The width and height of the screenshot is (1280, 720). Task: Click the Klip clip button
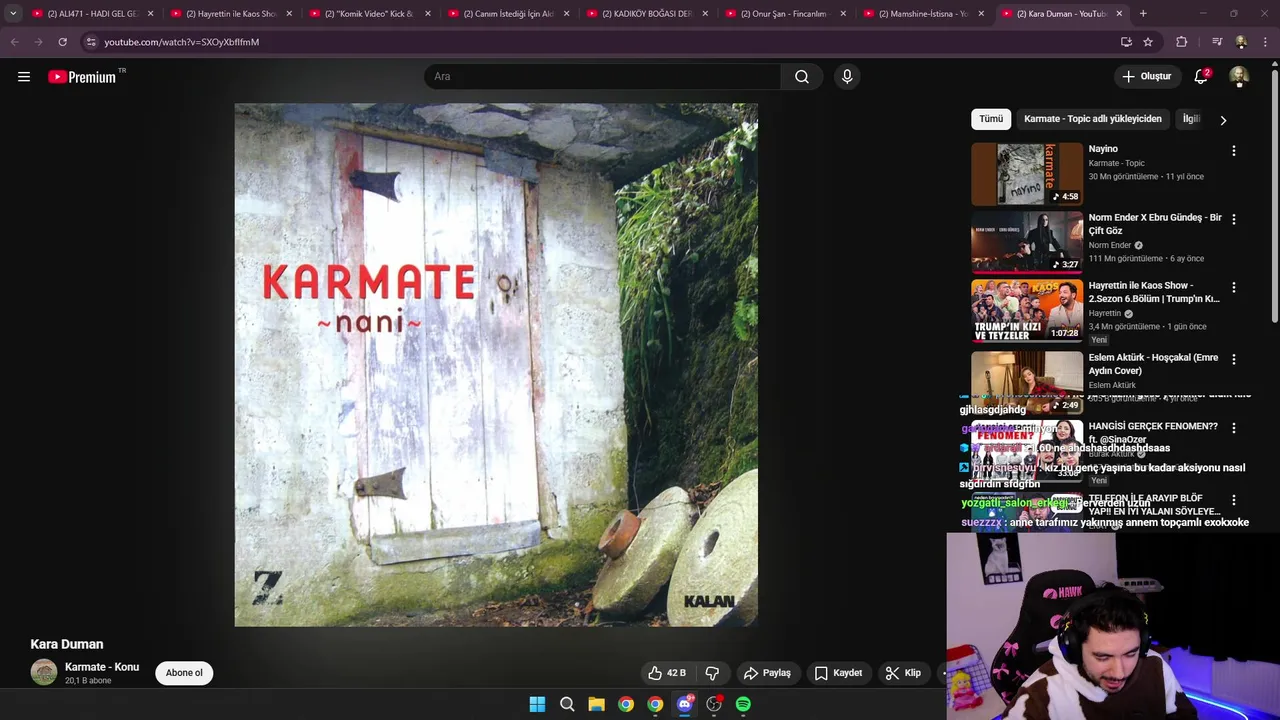pyautogui.click(x=903, y=673)
